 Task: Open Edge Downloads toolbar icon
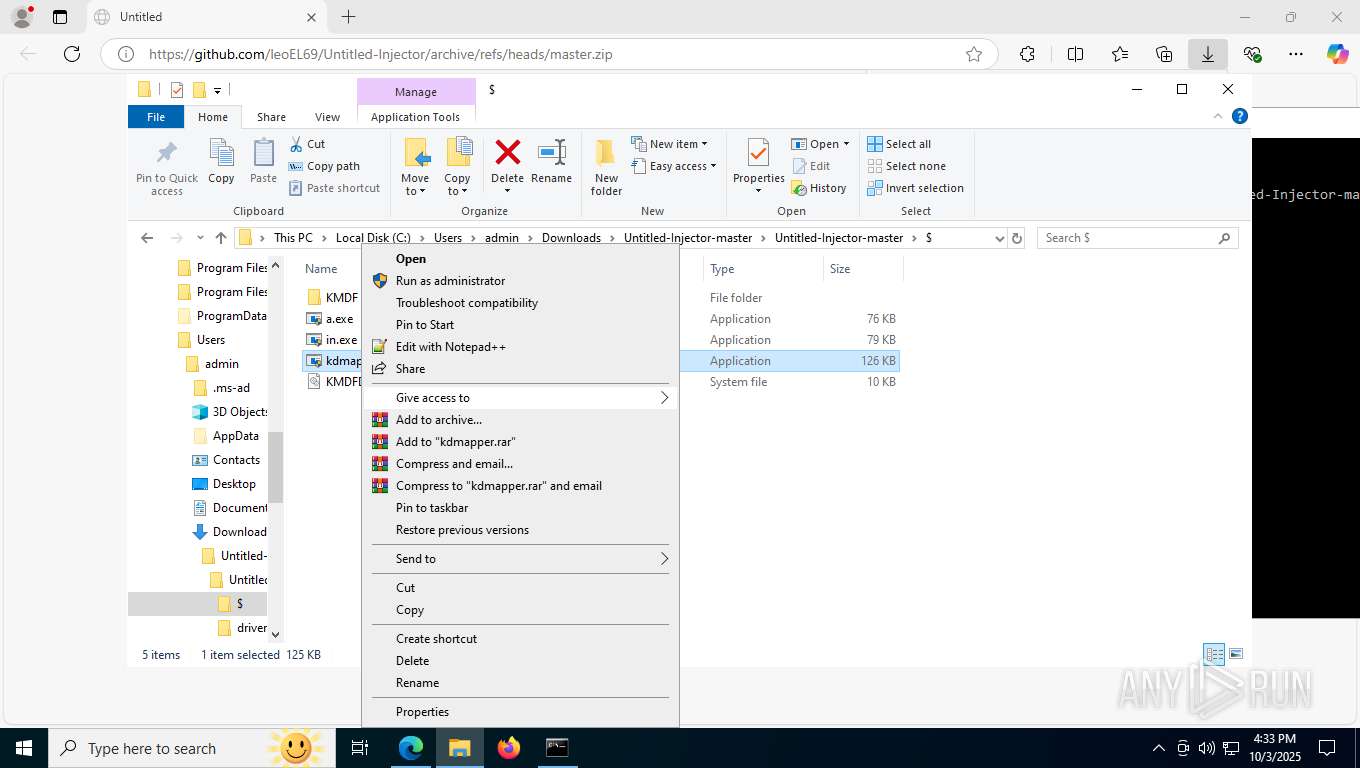click(1208, 54)
